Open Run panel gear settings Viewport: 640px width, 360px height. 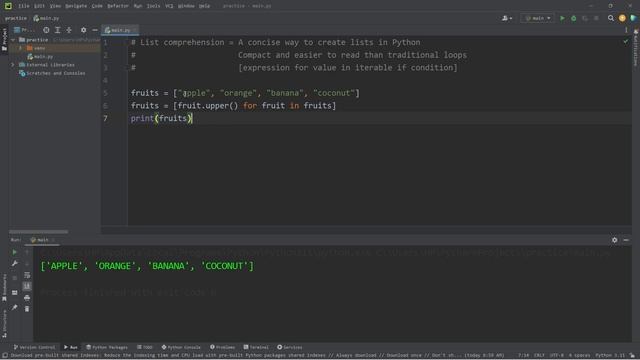614,240
